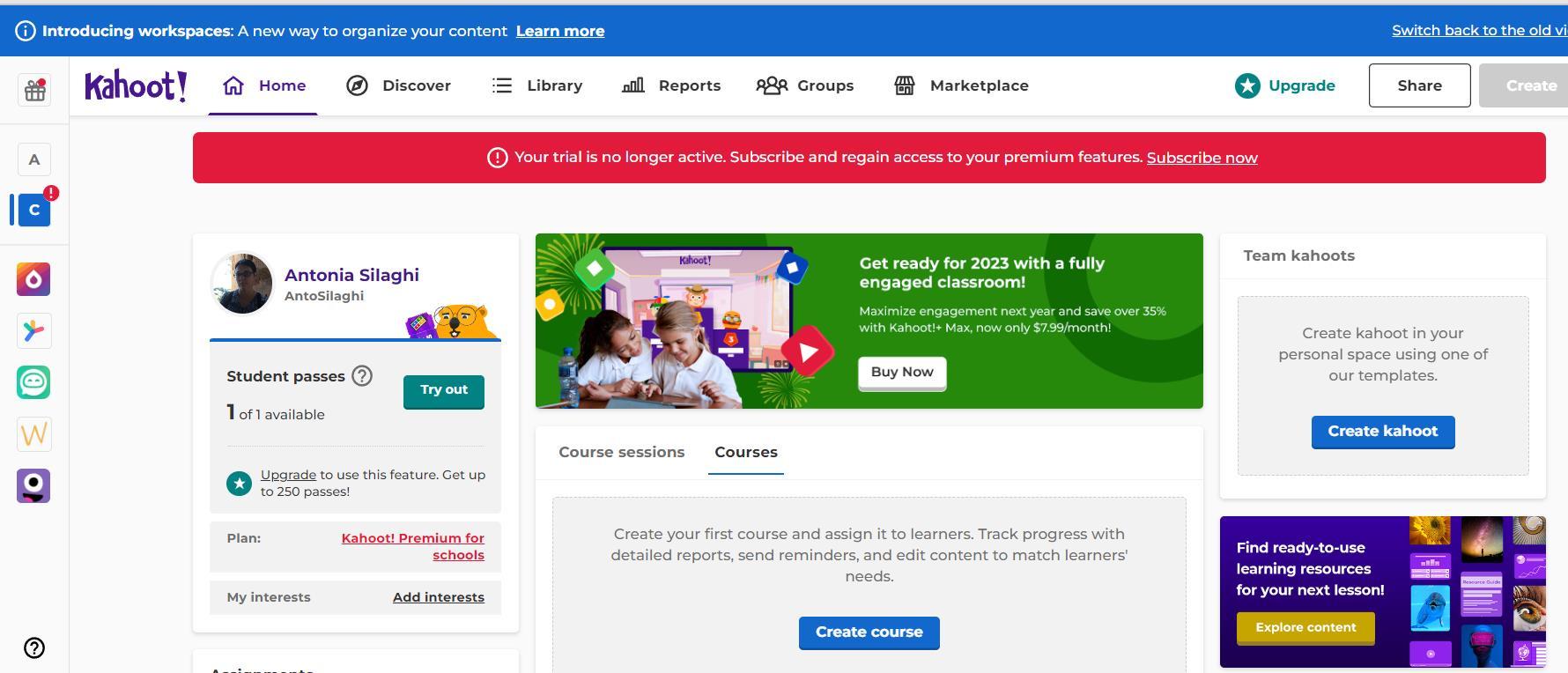Open the red droplet app icon

[33, 279]
